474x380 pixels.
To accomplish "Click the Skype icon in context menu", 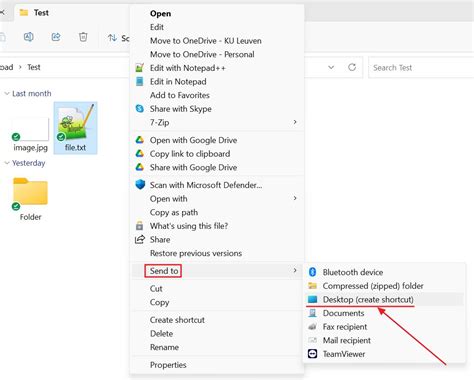I will (140, 109).
